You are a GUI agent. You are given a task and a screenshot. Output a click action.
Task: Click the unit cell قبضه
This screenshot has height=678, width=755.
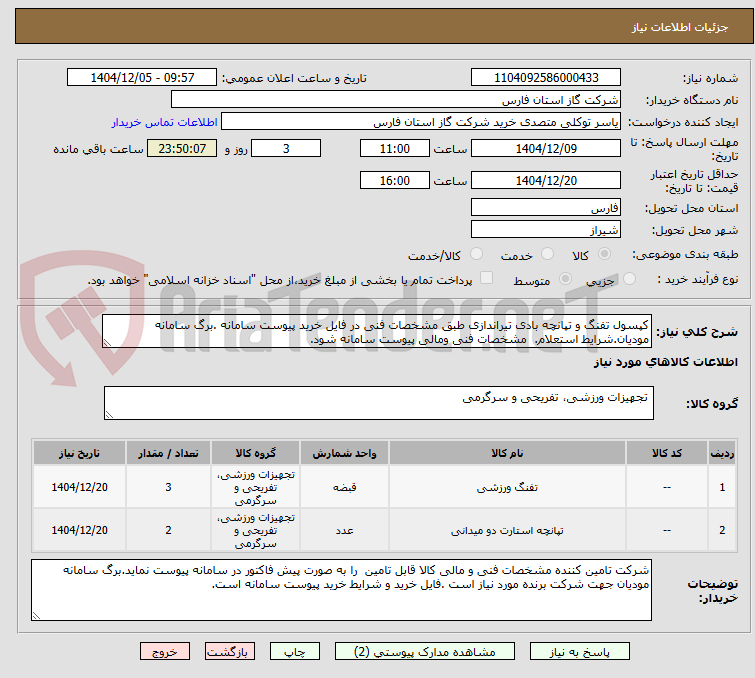344,487
